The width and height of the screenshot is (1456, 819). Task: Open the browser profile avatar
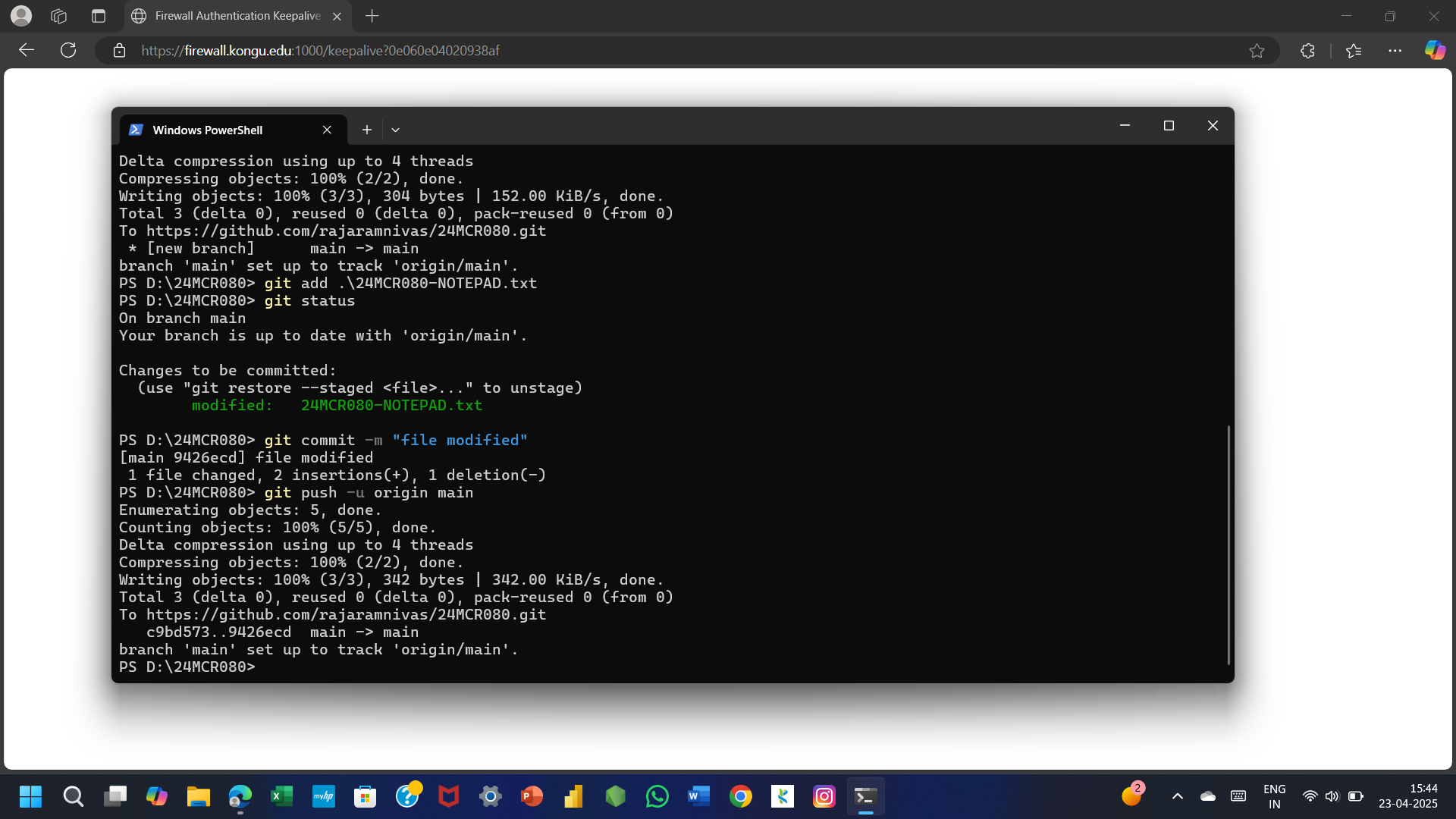(21, 15)
